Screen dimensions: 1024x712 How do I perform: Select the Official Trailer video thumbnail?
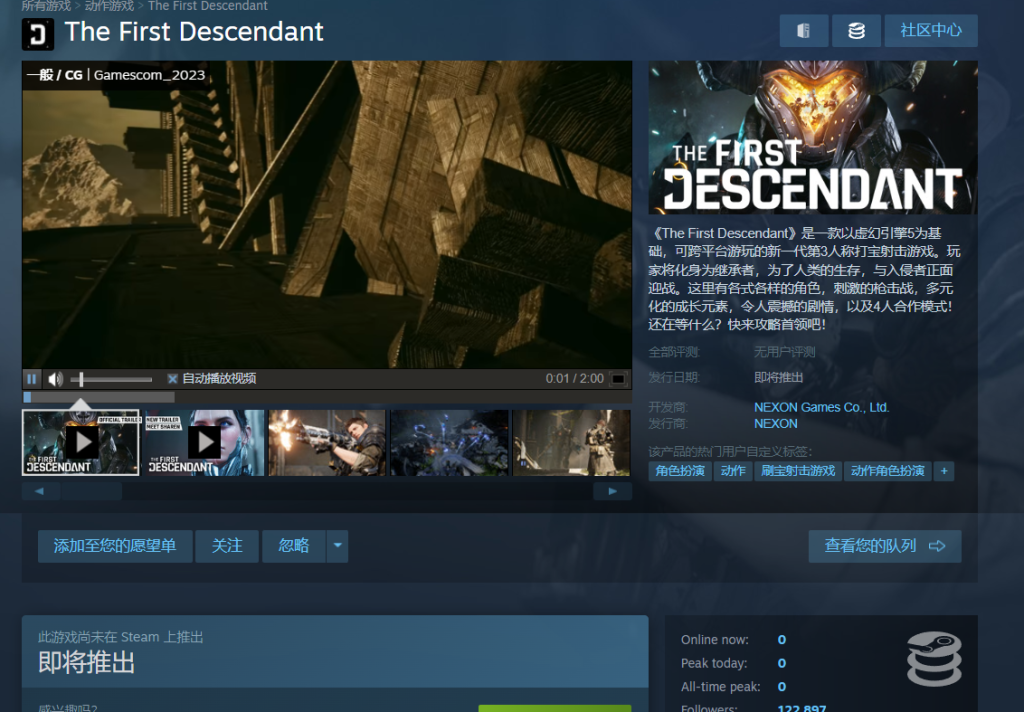click(81, 443)
